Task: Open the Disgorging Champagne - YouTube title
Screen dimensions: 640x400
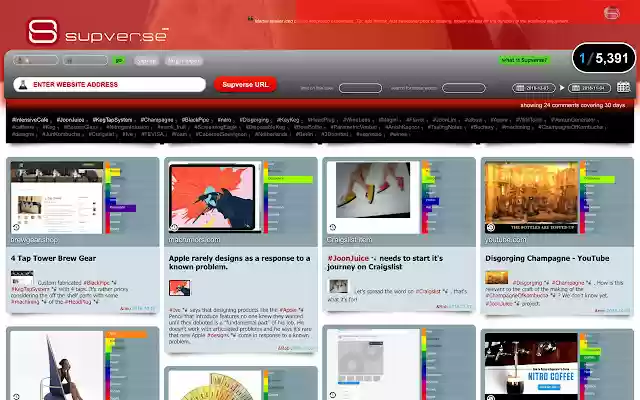Action: tap(547, 258)
